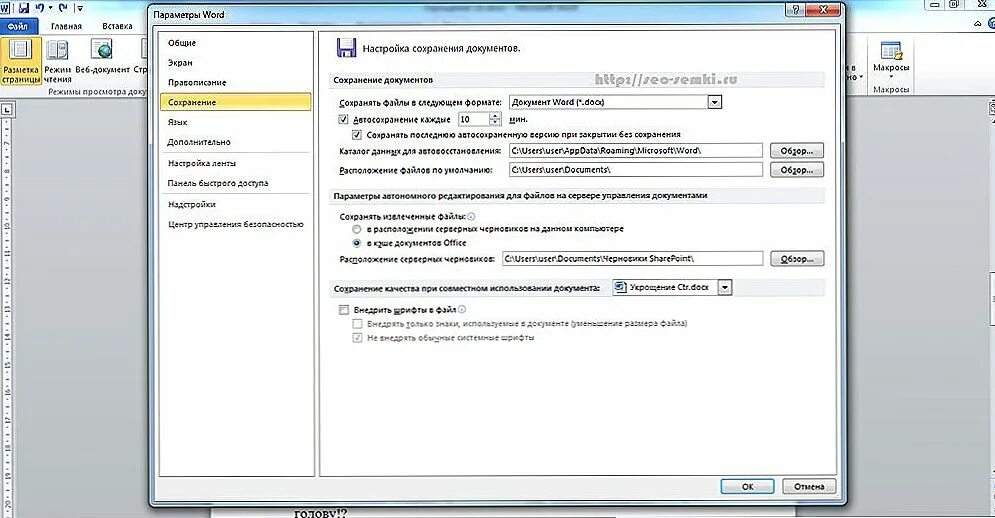Image resolution: width=995 pixels, height=518 pixels.
Task: Open the Файл tab
Action: [x=18, y=26]
